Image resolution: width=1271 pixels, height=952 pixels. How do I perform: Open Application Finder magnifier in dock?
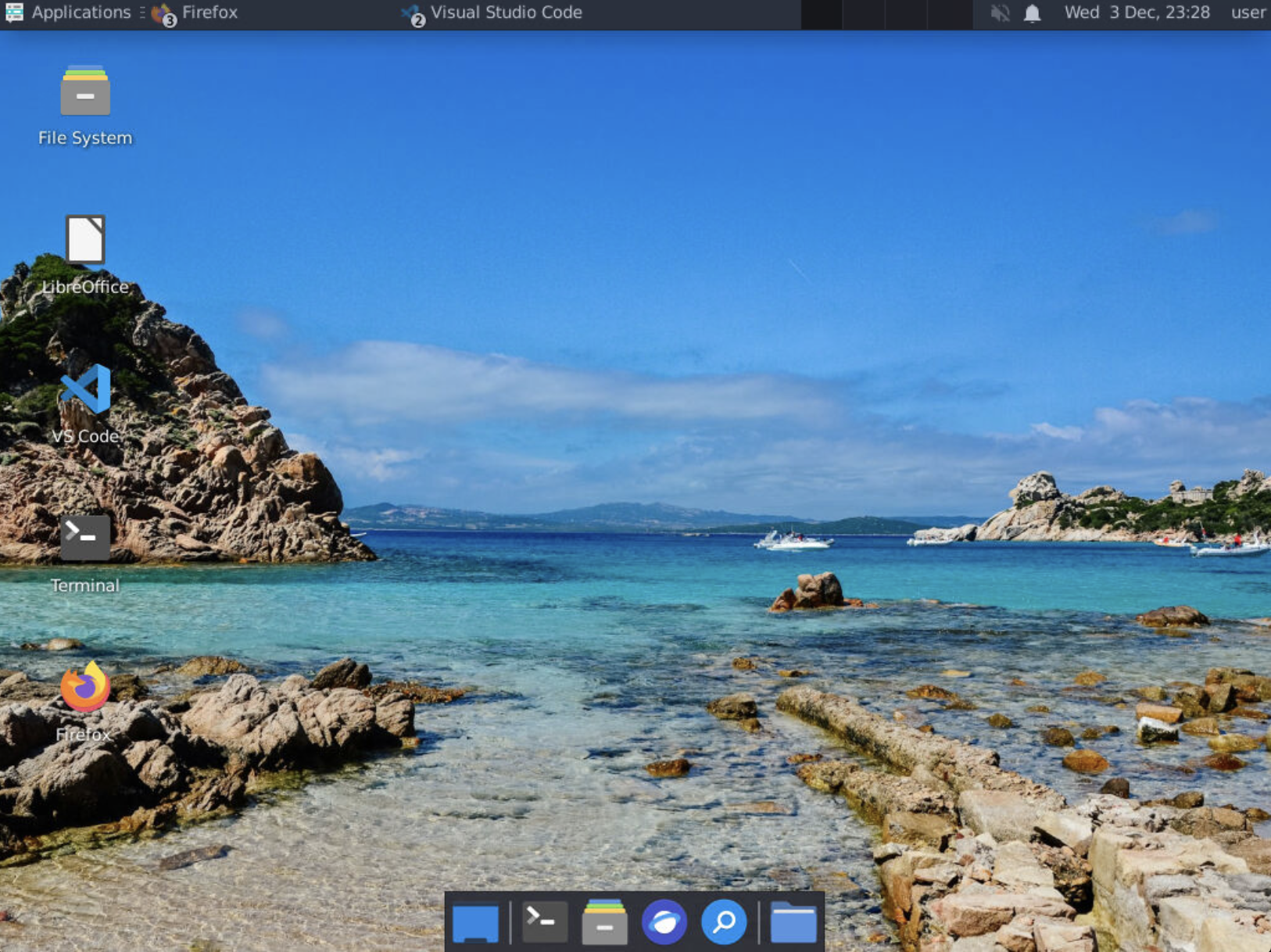(x=724, y=922)
